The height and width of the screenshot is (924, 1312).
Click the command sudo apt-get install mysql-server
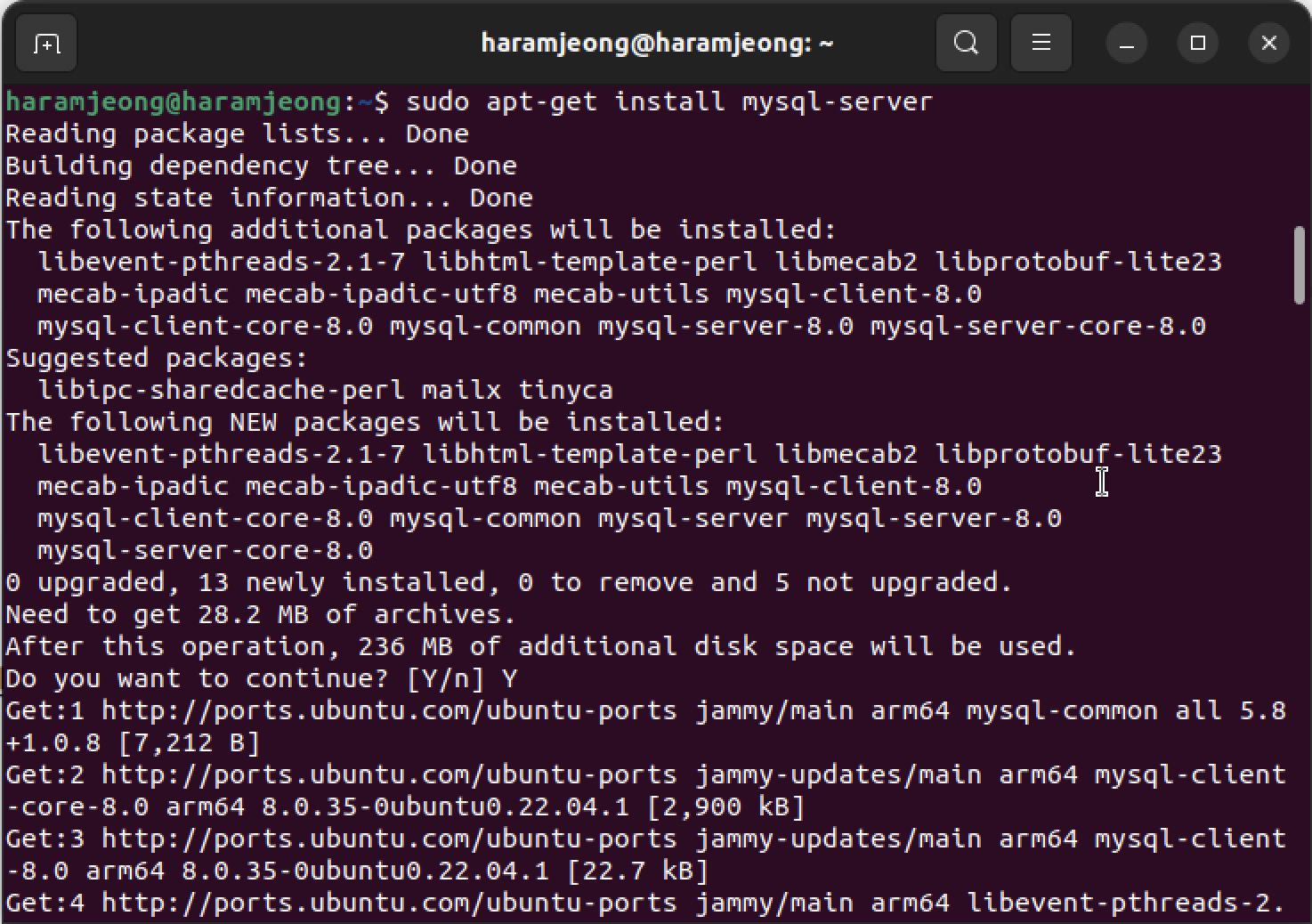pyautogui.click(x=669, y=101)
